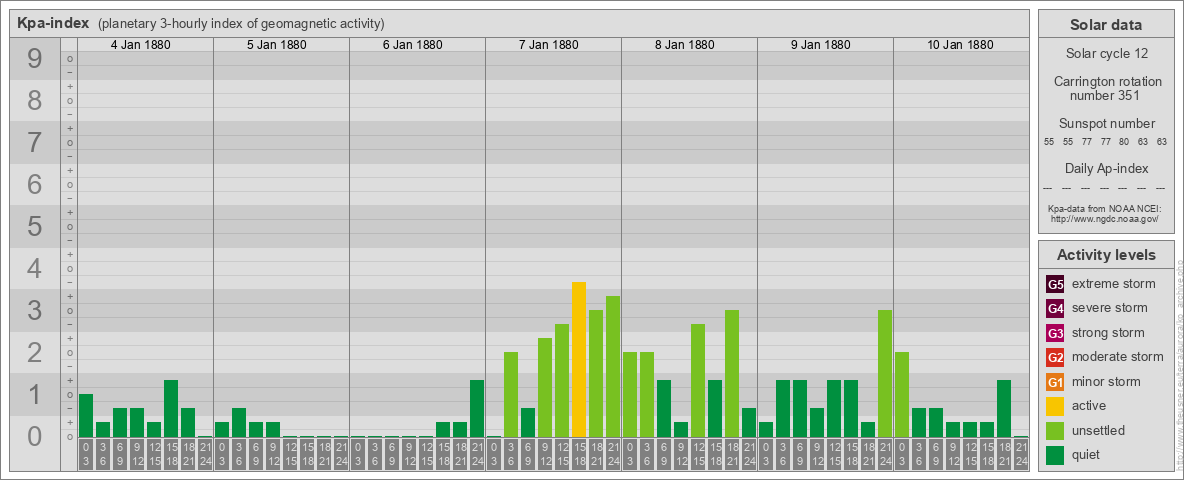Click the 7 Jan 21-24 unsettled bar
1184x480 pixels.
(x=613, y=367)
